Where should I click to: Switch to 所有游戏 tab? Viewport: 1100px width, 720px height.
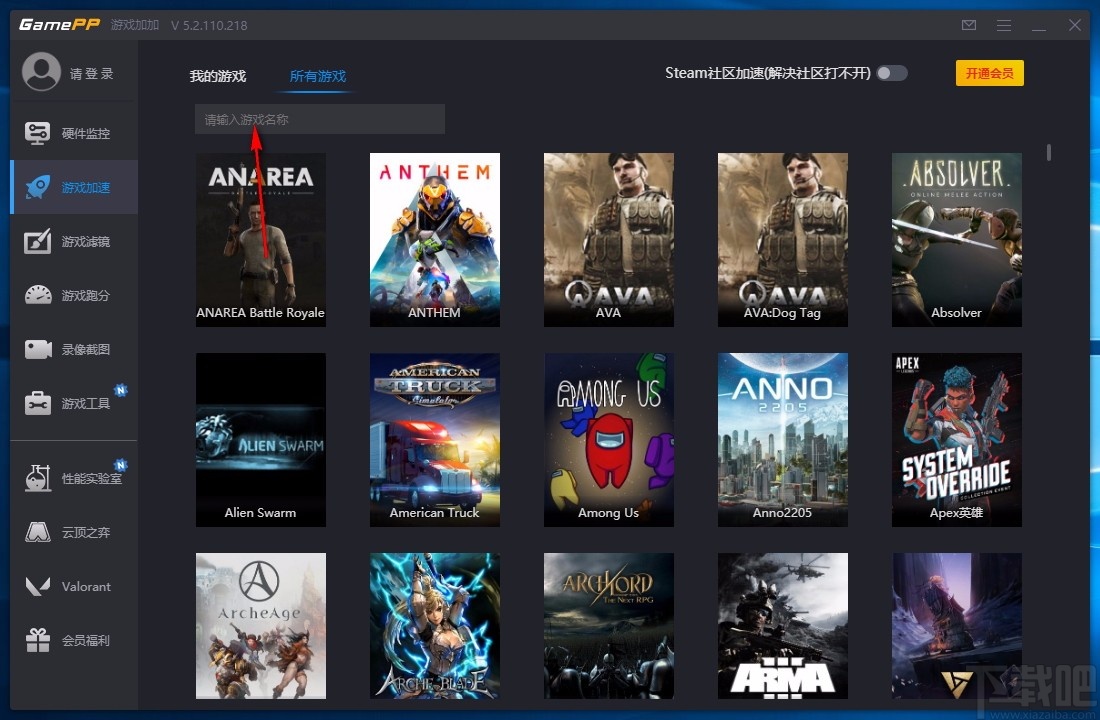[x=318, y=76]
